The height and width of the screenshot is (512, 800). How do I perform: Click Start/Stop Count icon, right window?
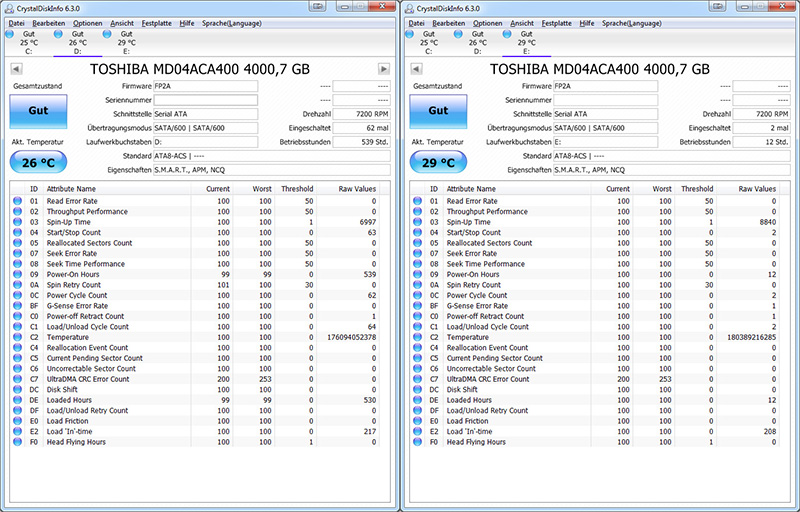click(x=418, y=232)
